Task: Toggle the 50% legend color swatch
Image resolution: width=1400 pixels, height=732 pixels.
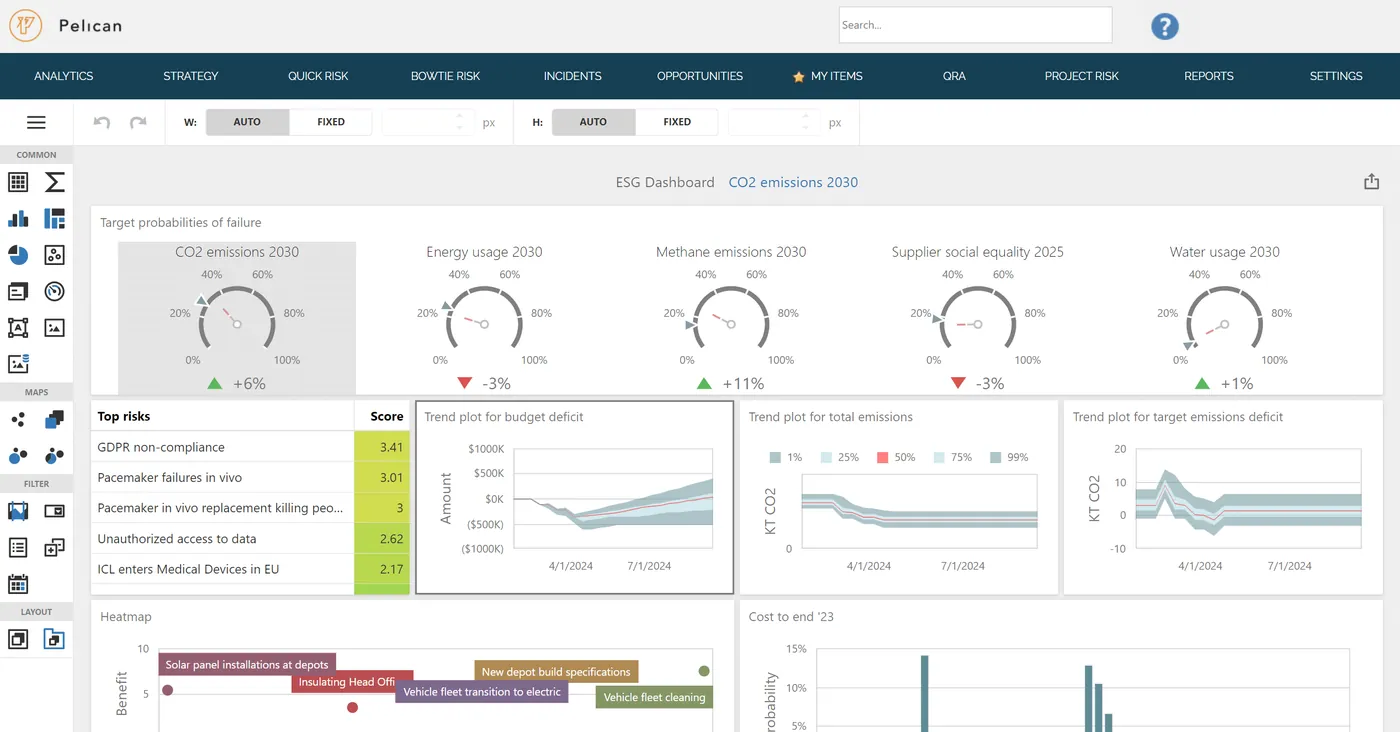Action: [883, 457]
